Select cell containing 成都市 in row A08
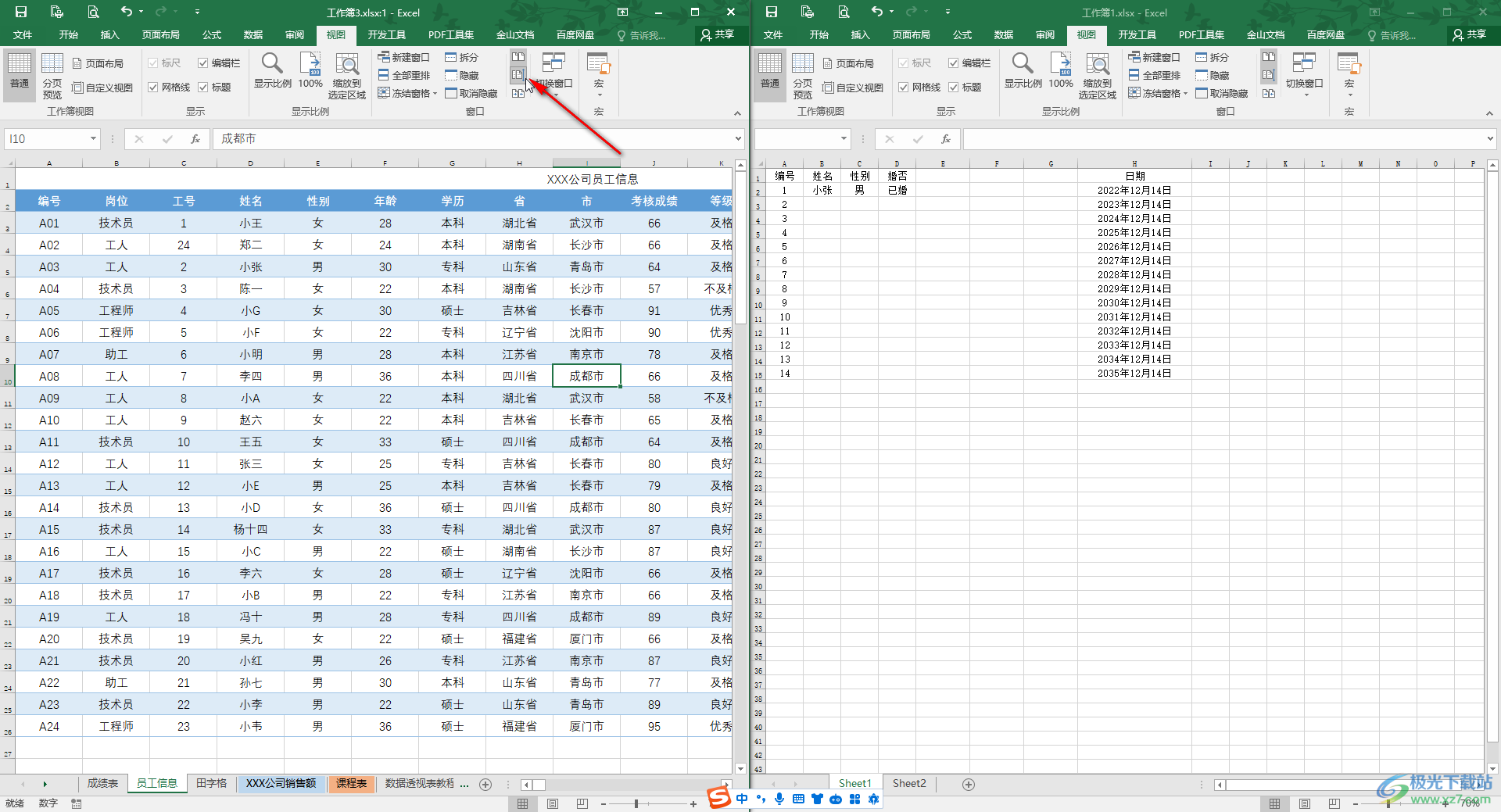Viewport: 1501px width, 812px height. 586,376
